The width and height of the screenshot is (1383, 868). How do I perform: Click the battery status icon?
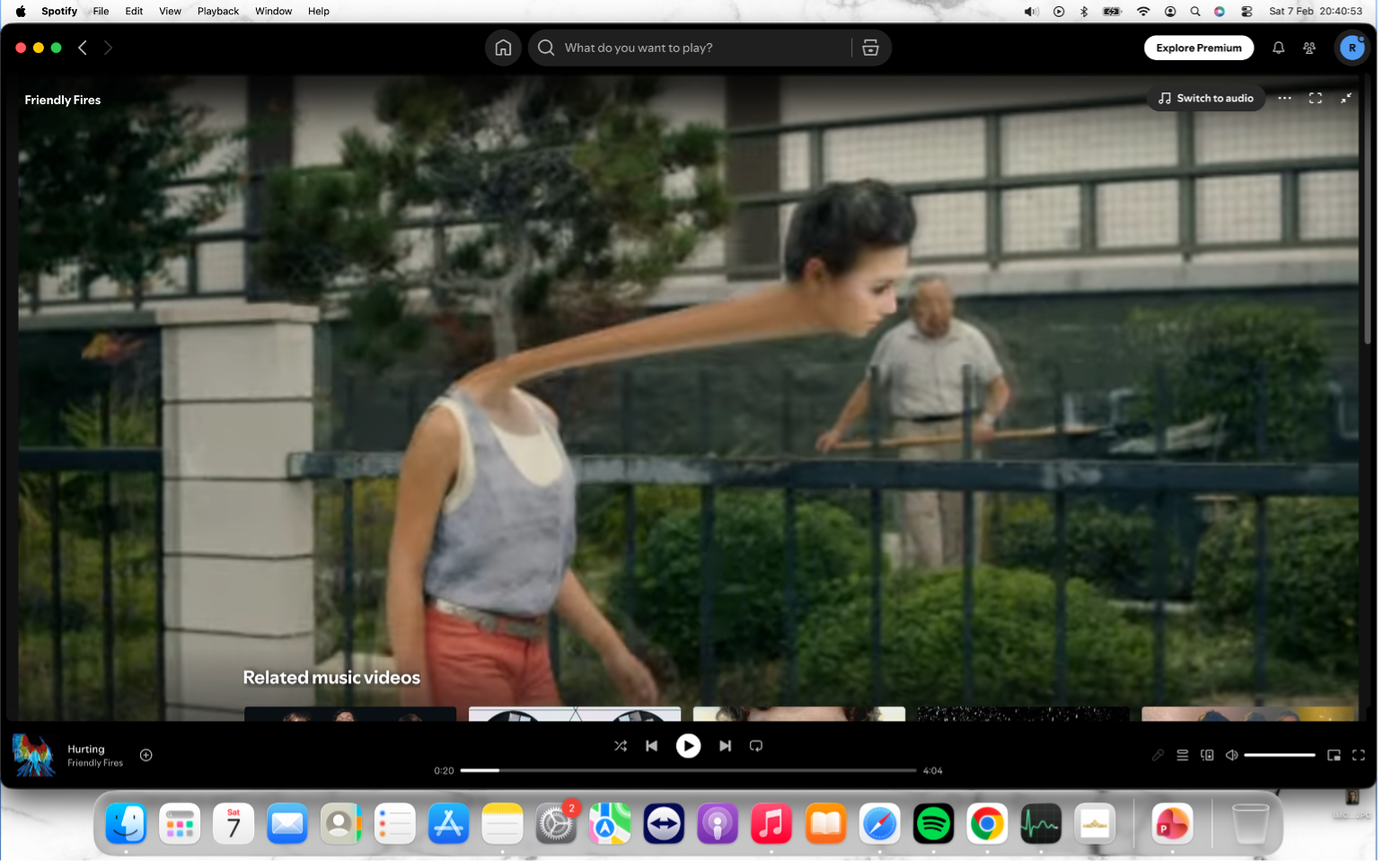pyautogui.click(x=1112, y=11)
